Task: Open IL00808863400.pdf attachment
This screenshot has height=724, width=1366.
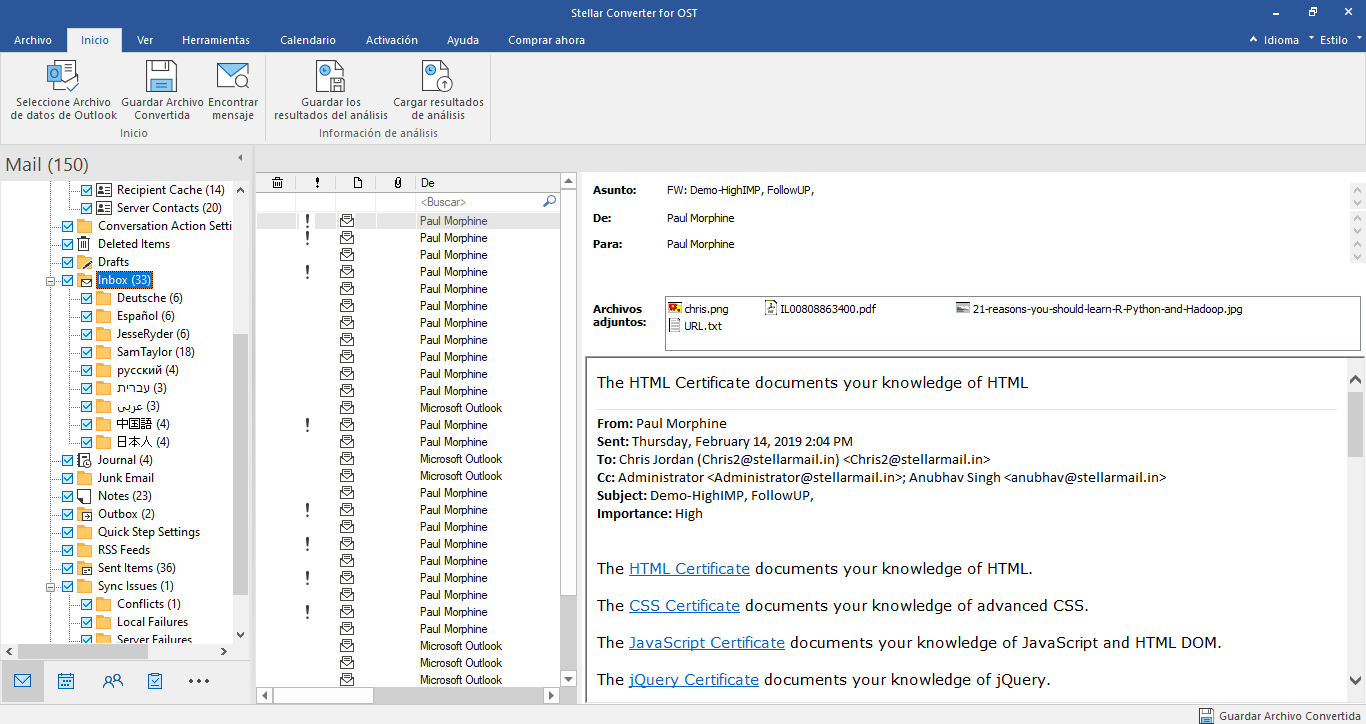Action: tap(820, 309)
